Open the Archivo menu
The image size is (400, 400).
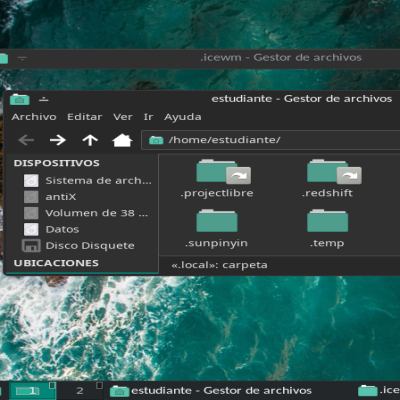[x=34, y=117]
